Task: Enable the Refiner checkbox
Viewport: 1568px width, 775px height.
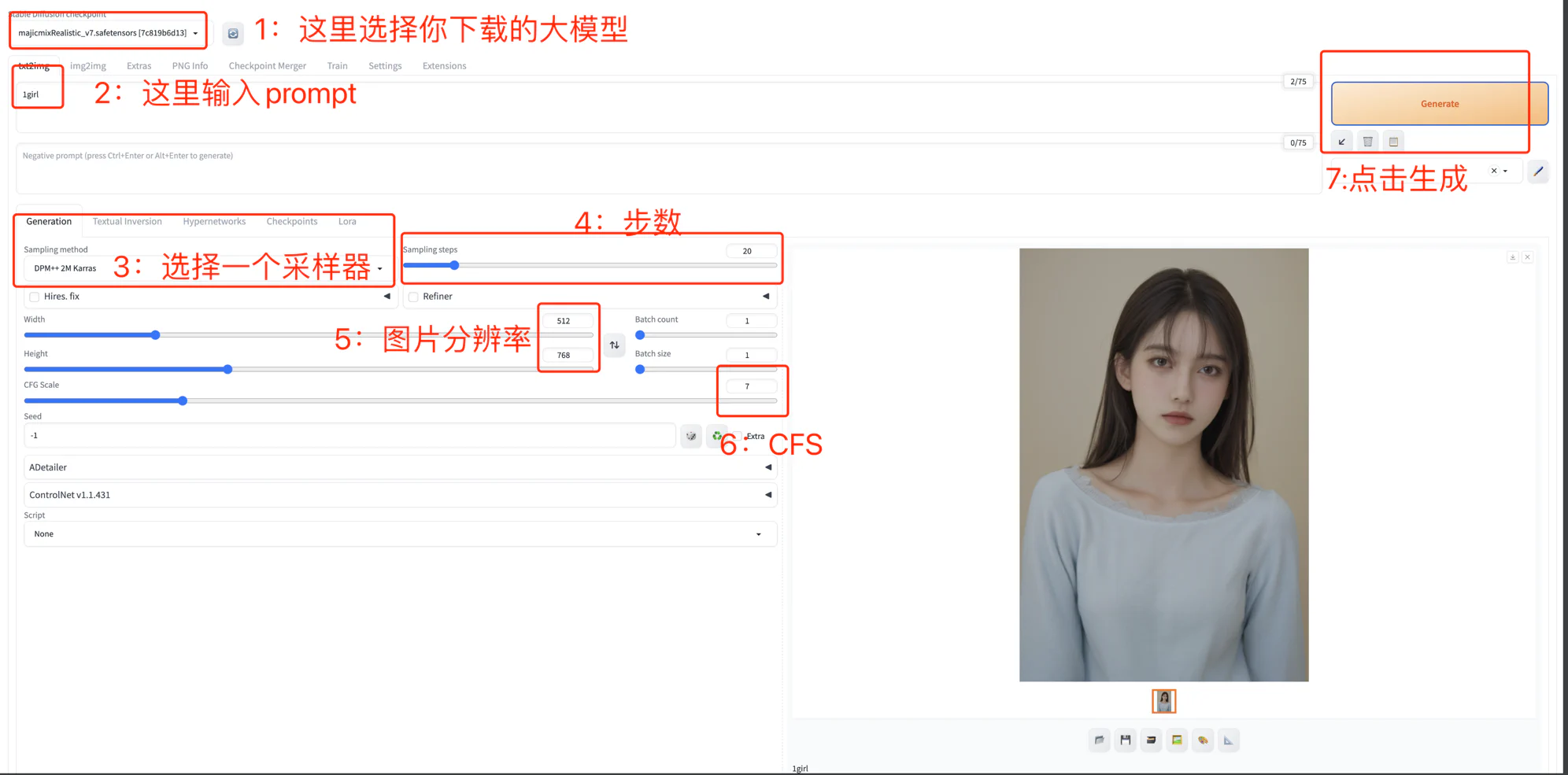Action: [x=413, y=297]
